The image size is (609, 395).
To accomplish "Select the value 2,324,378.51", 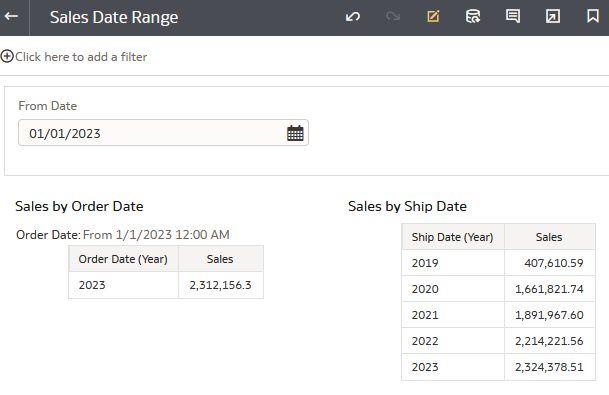I will coord(549,367).
